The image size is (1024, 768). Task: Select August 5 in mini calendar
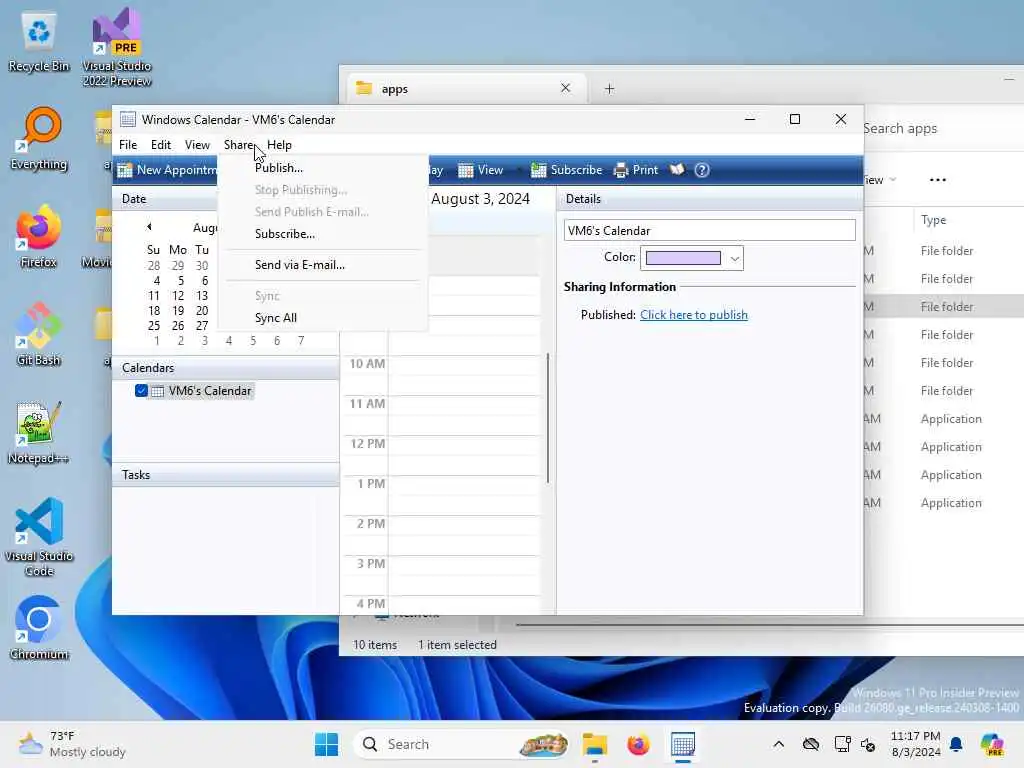(x=180, y=281)
